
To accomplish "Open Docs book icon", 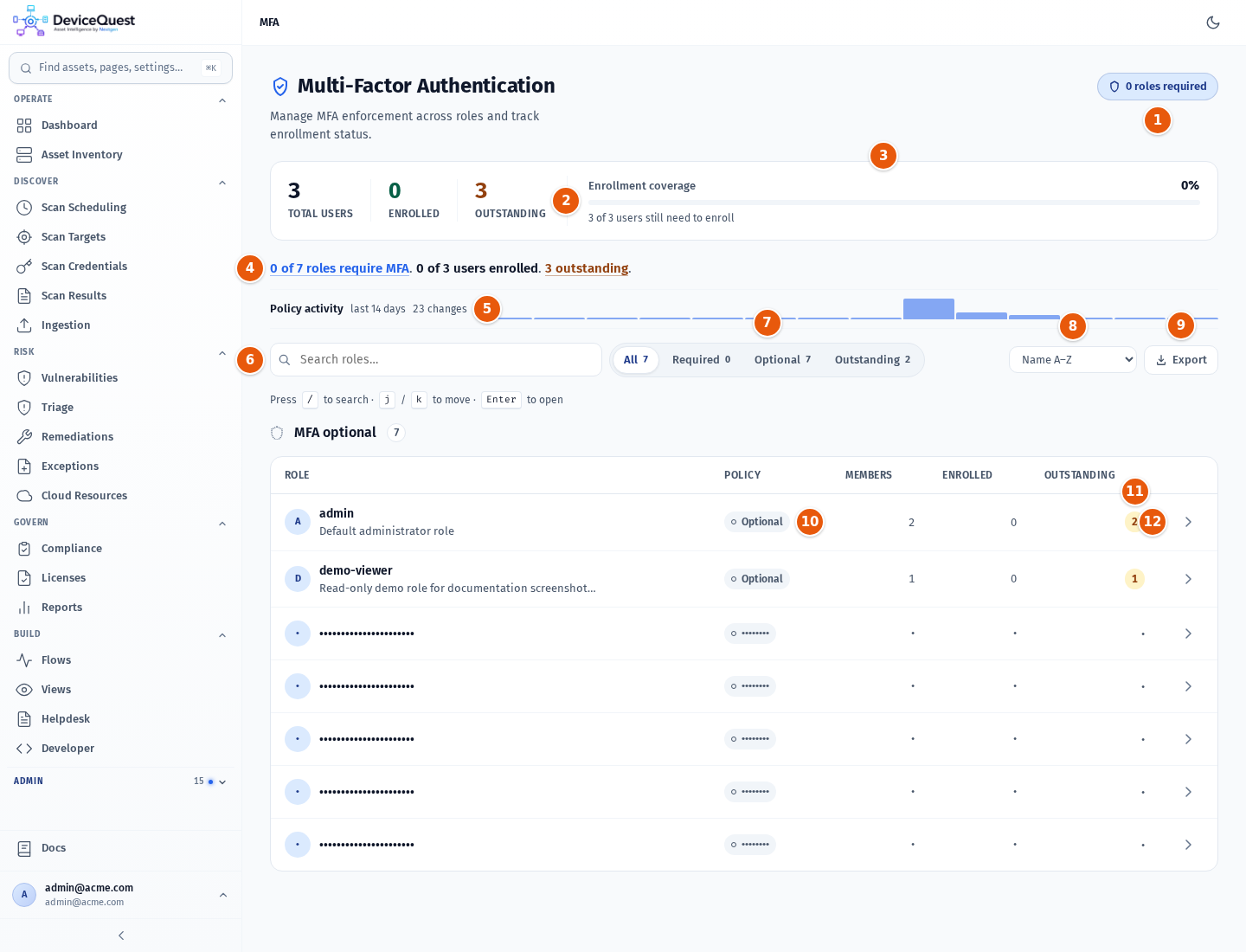I will point(24,848).
